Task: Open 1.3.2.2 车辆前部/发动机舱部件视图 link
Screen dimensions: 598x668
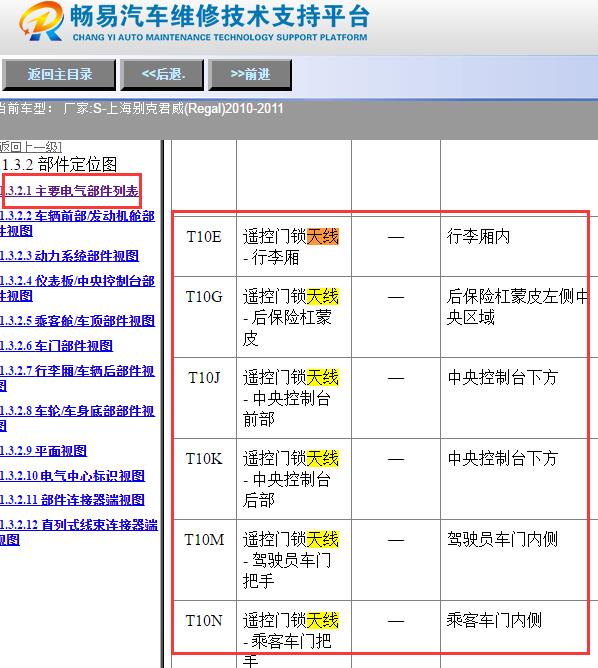Action: (77, 223)
